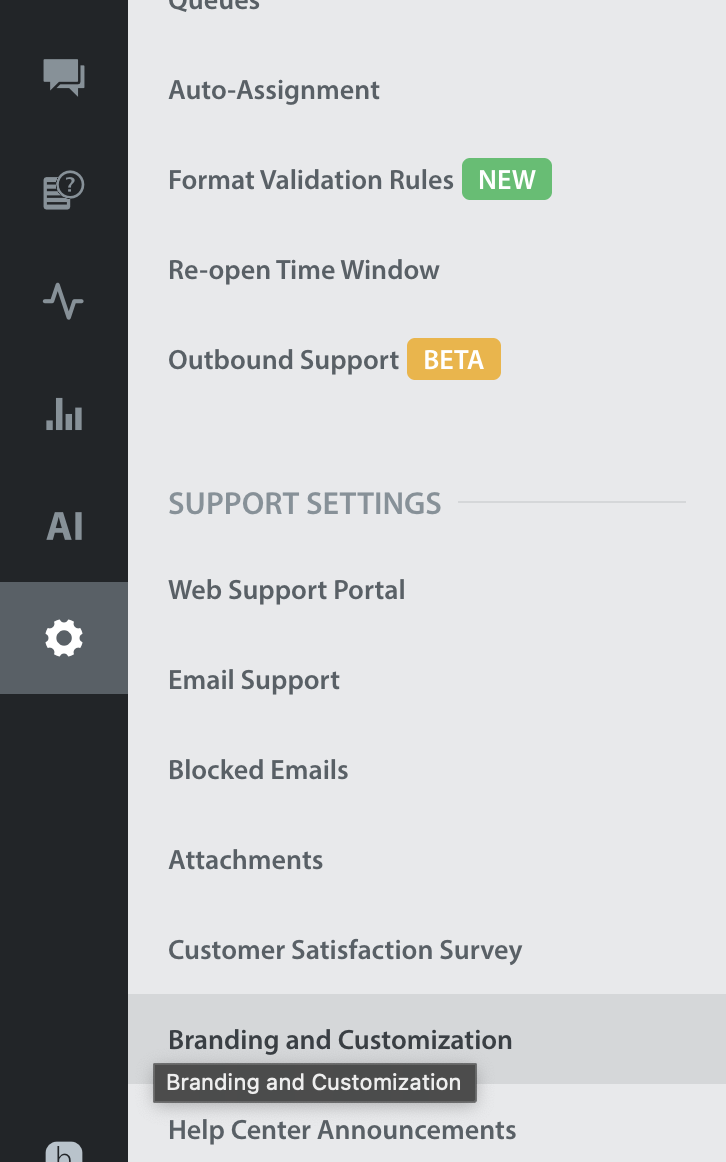Open Customer Satisfaction Survey
This screenshot has height=1162, width=726.
pos(345,950)
